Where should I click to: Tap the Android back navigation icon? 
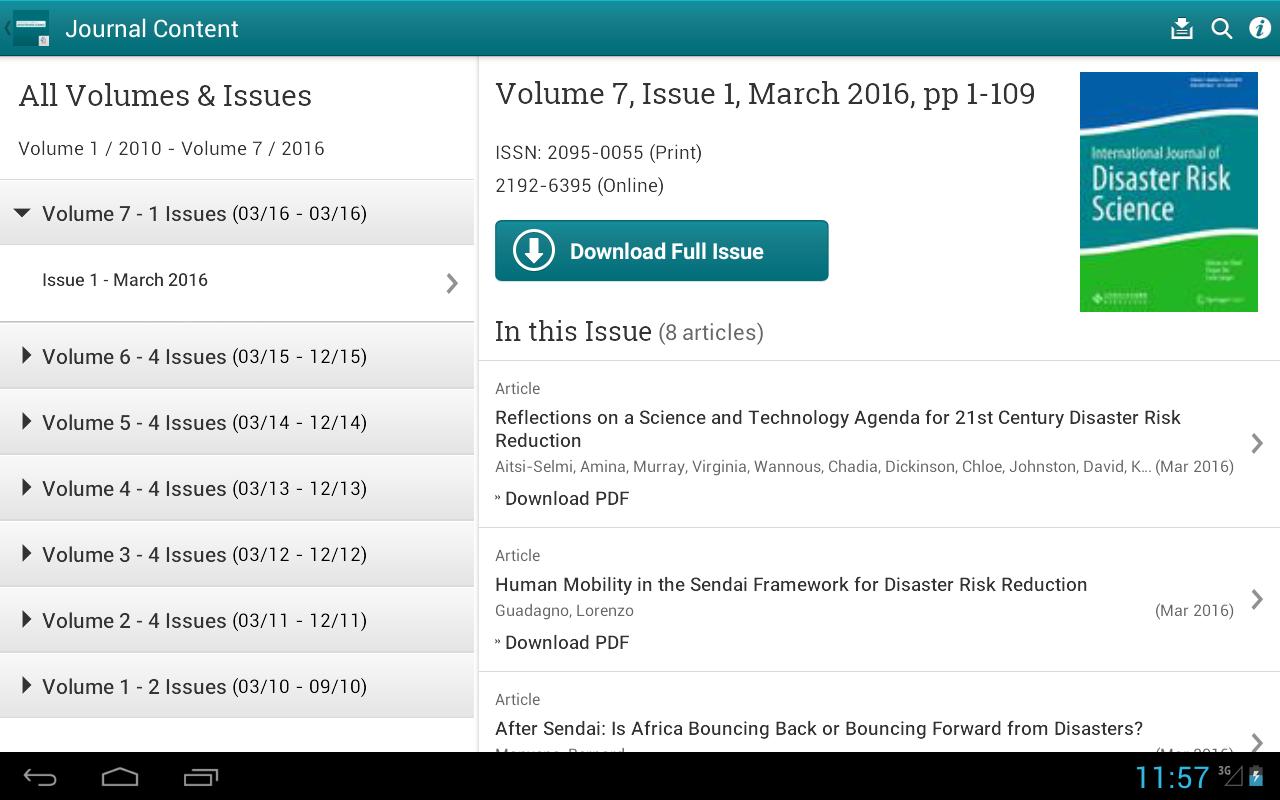coord(41,777)
